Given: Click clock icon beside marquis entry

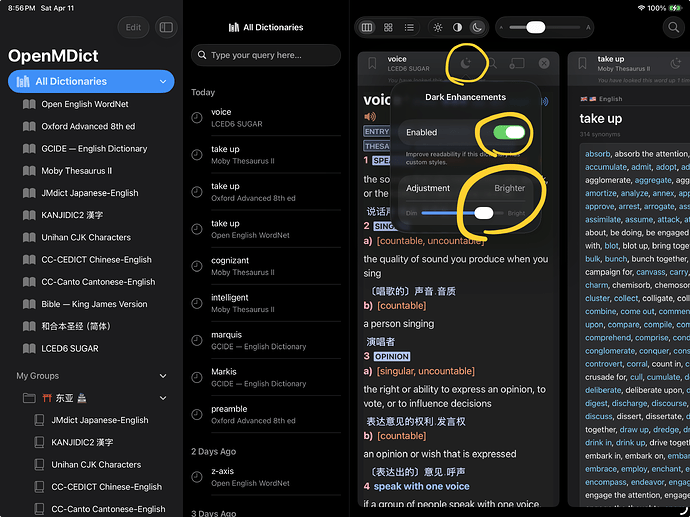Looking at the screenshot, I should point(197,340).
